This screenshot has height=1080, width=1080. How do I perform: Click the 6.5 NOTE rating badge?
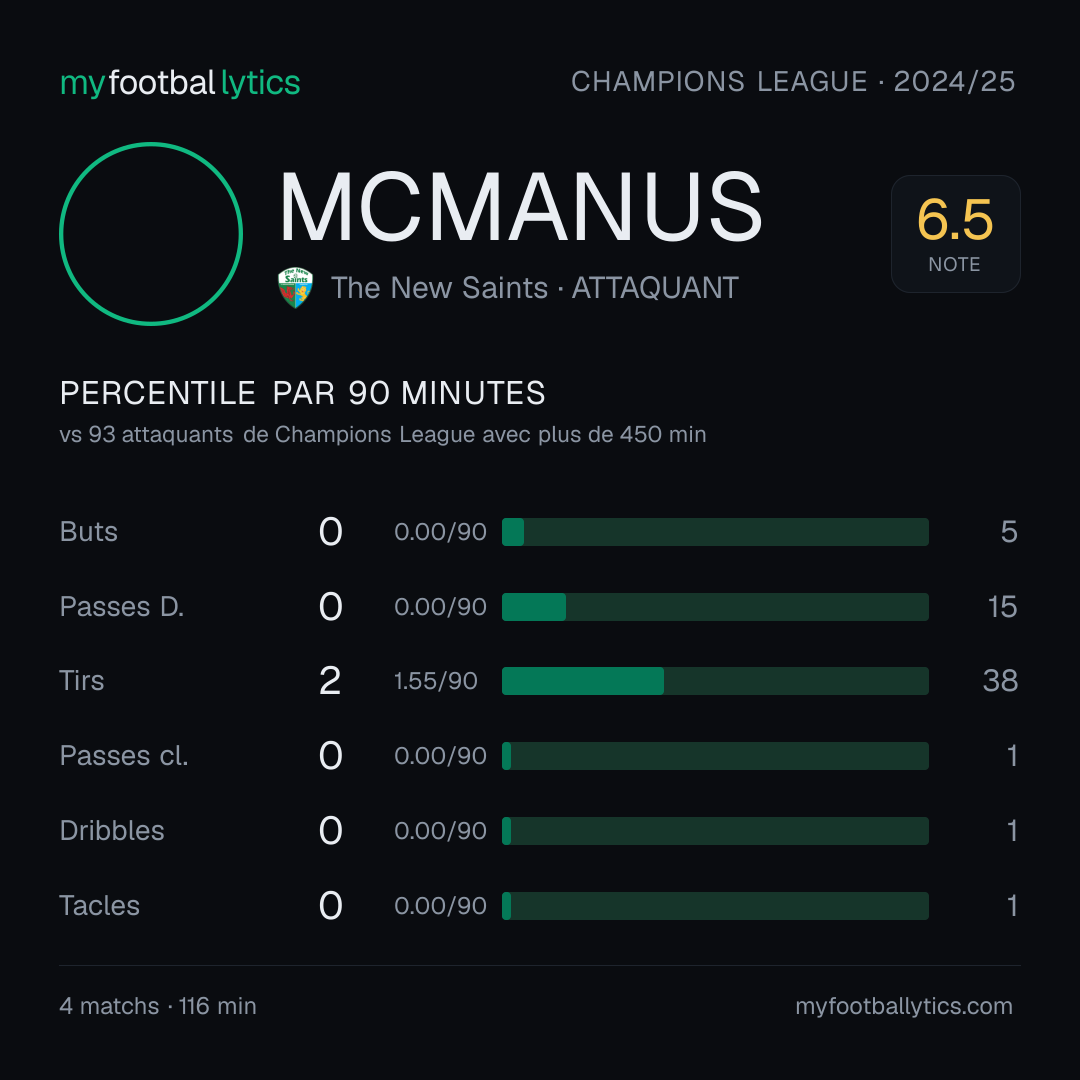click(x=955, y=234)
